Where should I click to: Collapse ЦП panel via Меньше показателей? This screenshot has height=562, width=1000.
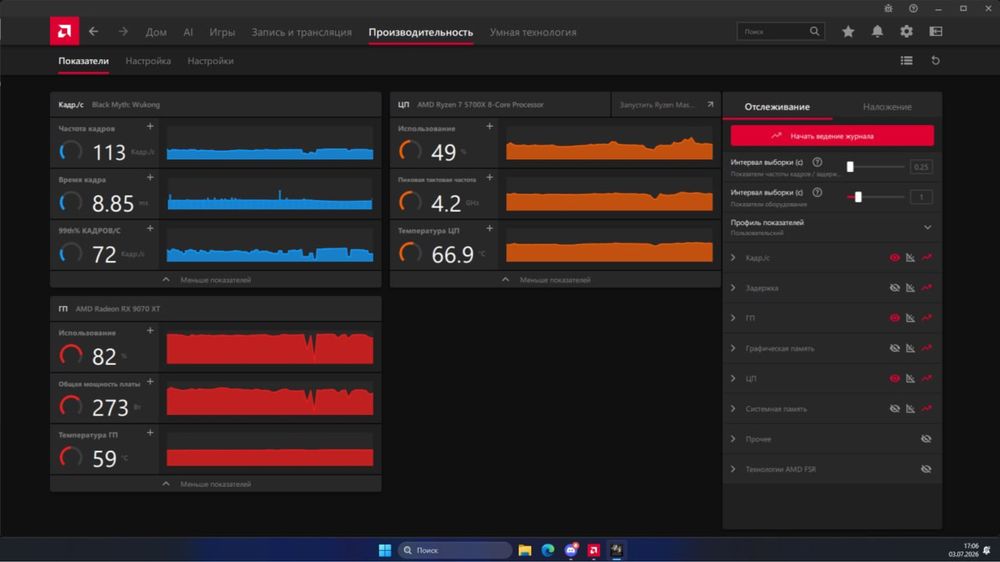[555, 279]
